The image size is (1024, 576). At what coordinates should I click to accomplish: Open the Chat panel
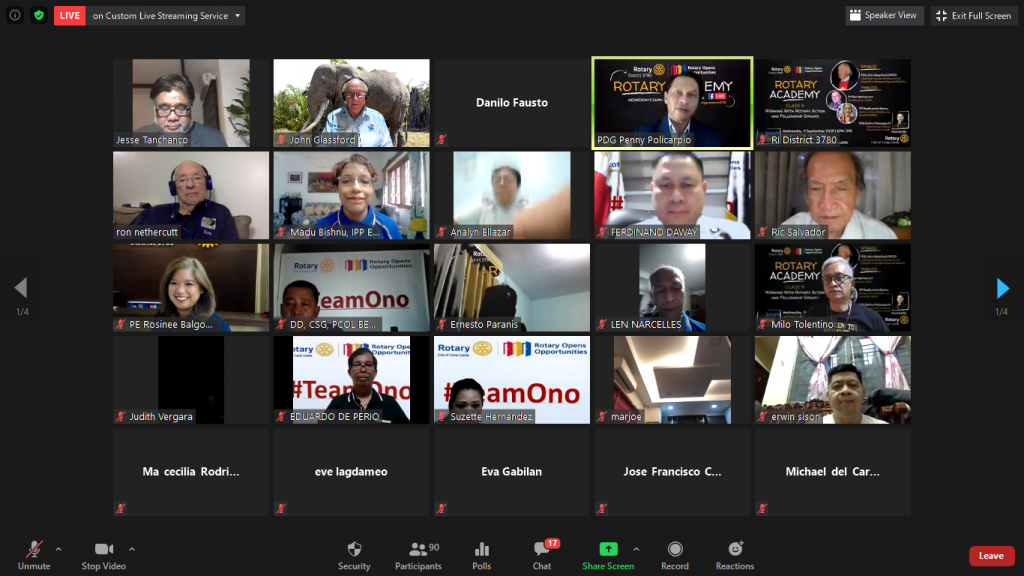[x=541, y=549]
